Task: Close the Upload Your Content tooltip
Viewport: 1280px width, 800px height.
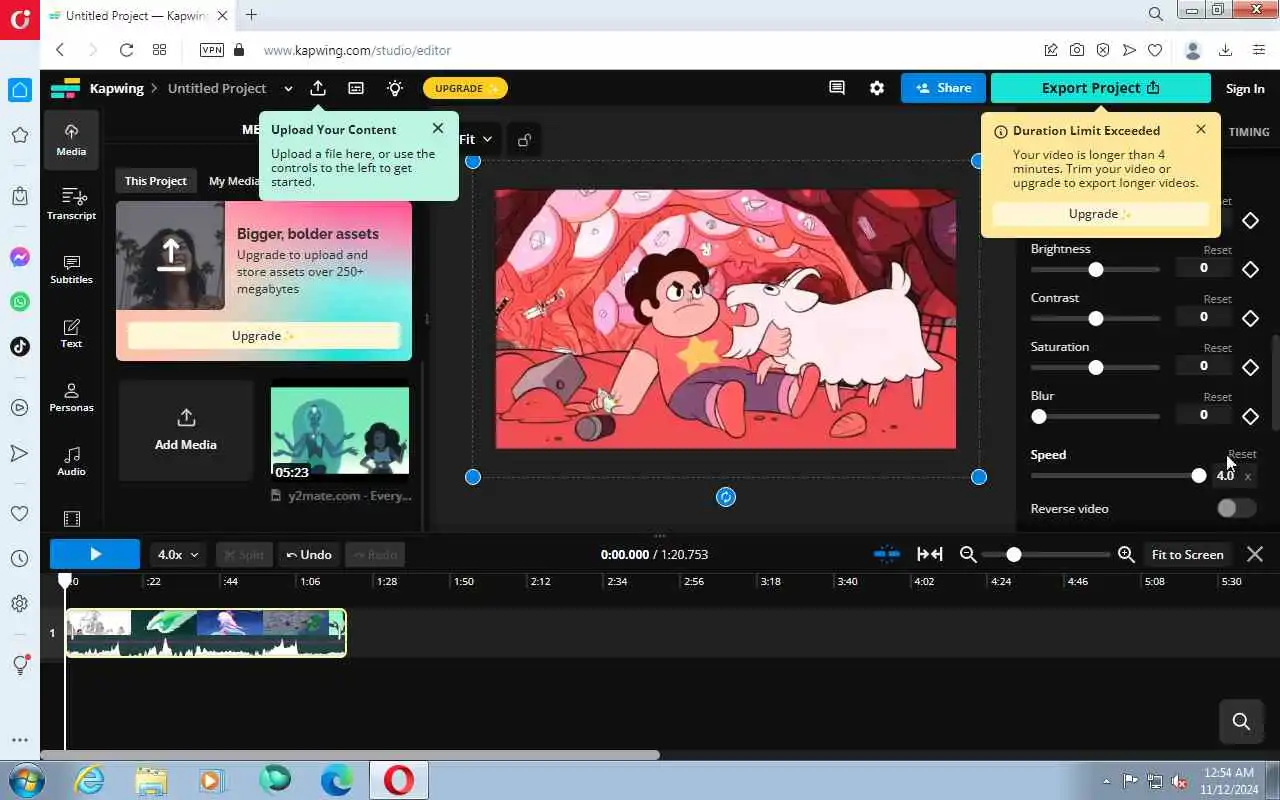Action: click(438, 128)
